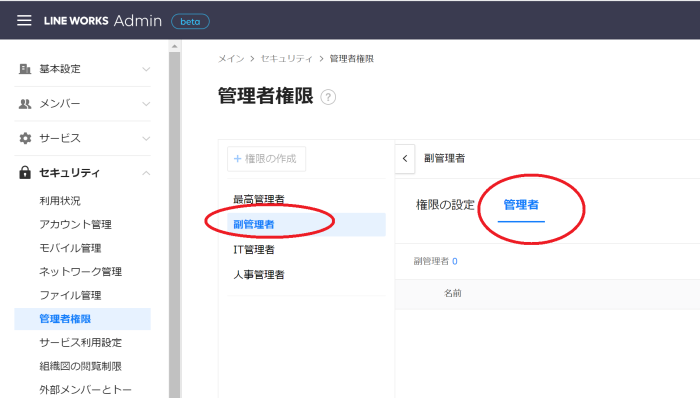Open 利用状況 in the sidebar
This screenshot has width=700, height=398.
[x=60, y=201]
